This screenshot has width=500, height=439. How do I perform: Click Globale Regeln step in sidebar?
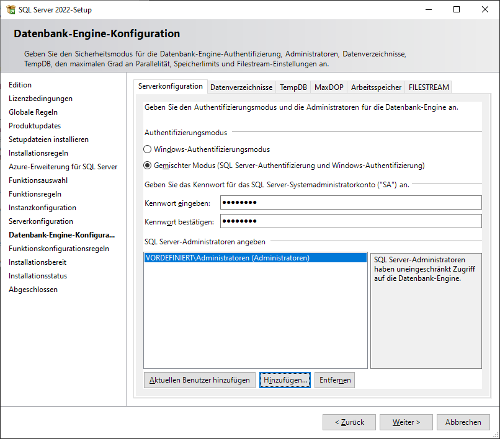pyautogui.click(x=33, y=112)
